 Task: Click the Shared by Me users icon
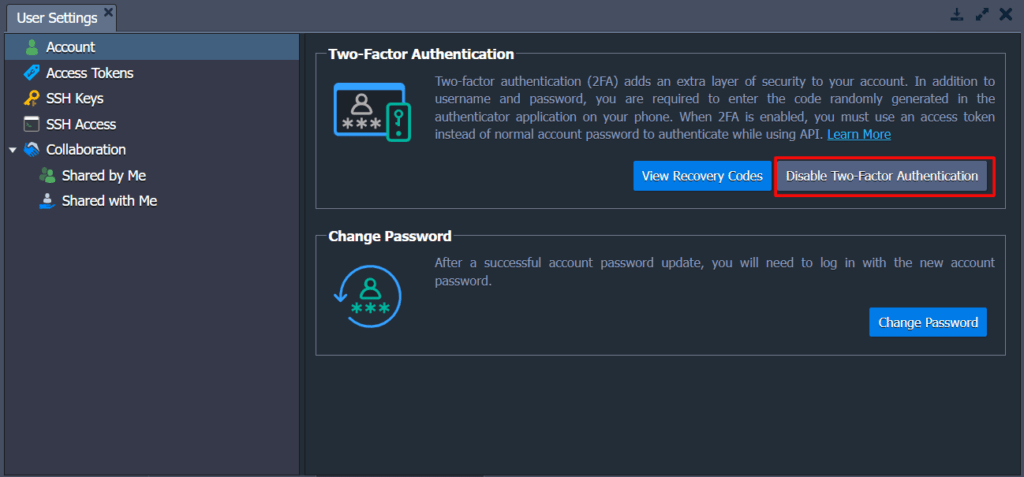pos(47,175)
